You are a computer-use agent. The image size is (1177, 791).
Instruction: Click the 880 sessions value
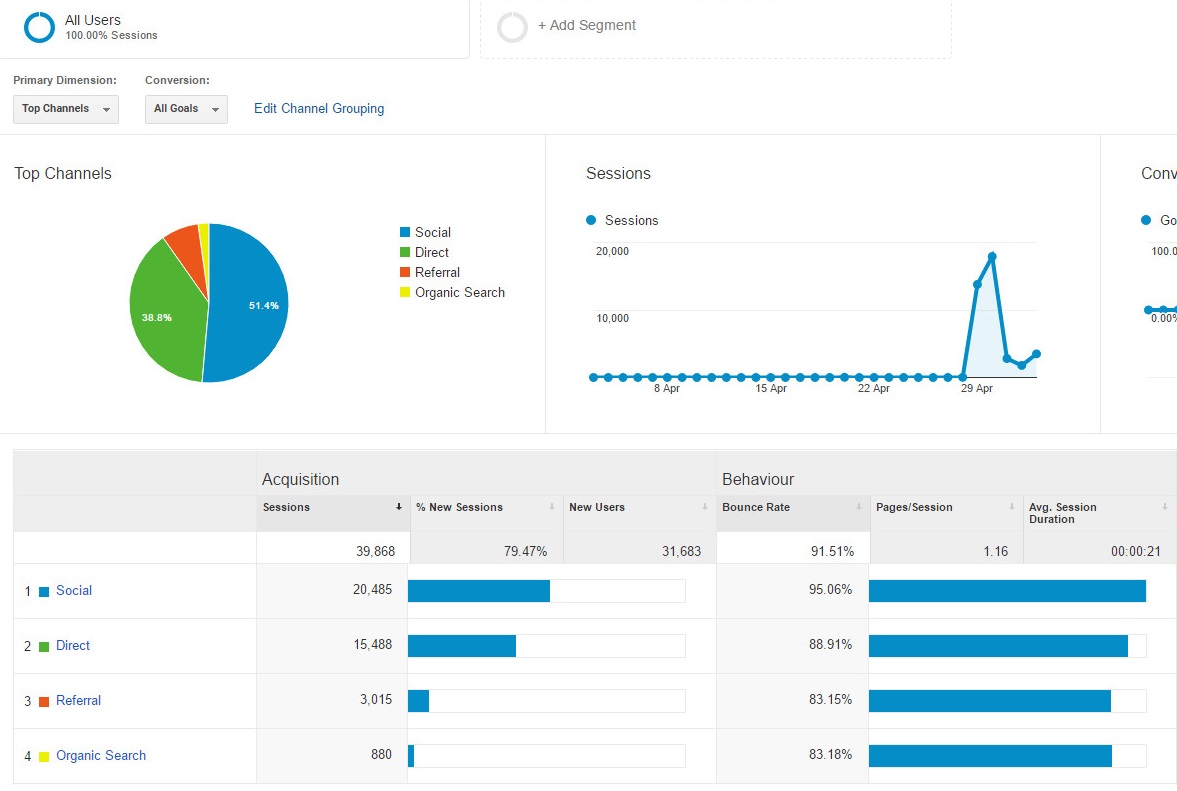[x=381, y=754]
